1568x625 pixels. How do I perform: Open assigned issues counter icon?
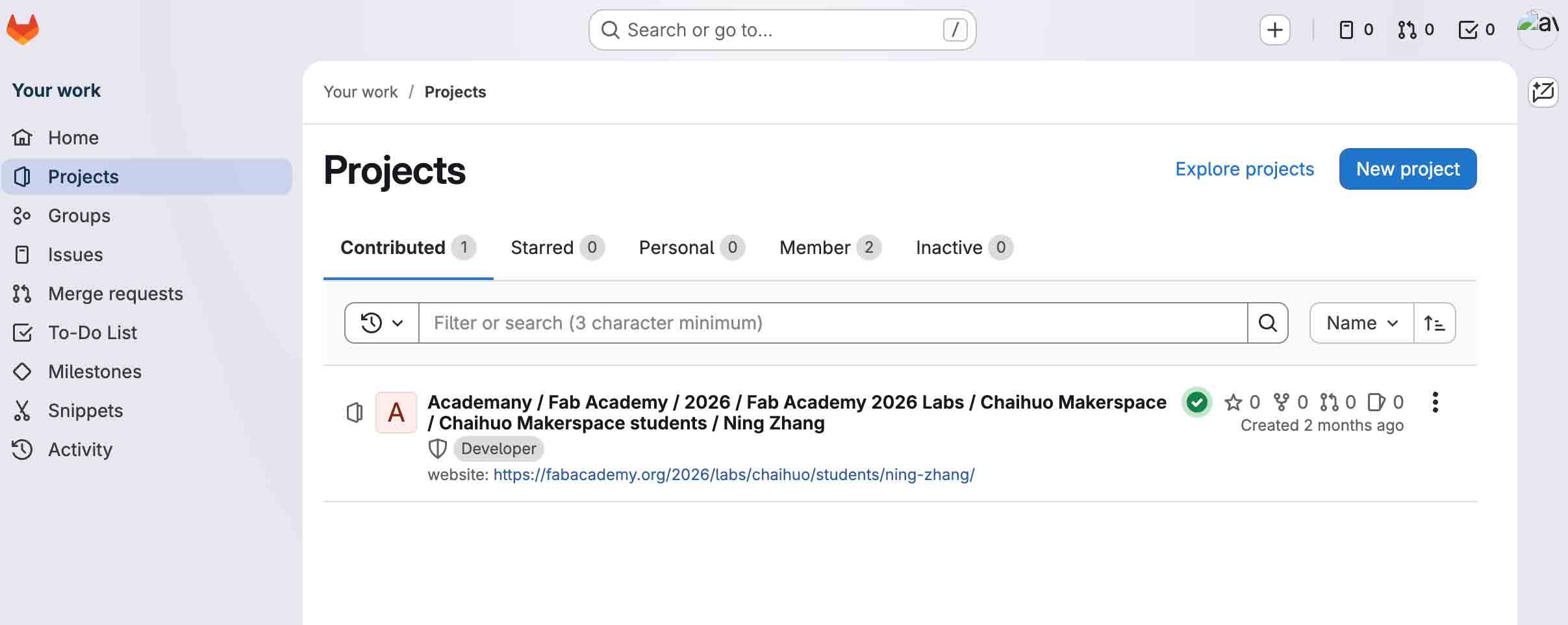(1356, 30)
